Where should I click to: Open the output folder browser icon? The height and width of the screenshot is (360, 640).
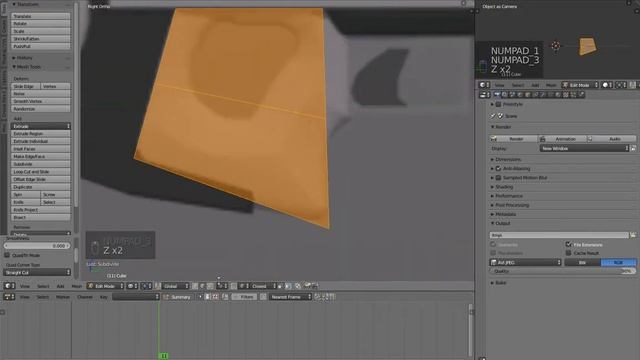point(633,235)
